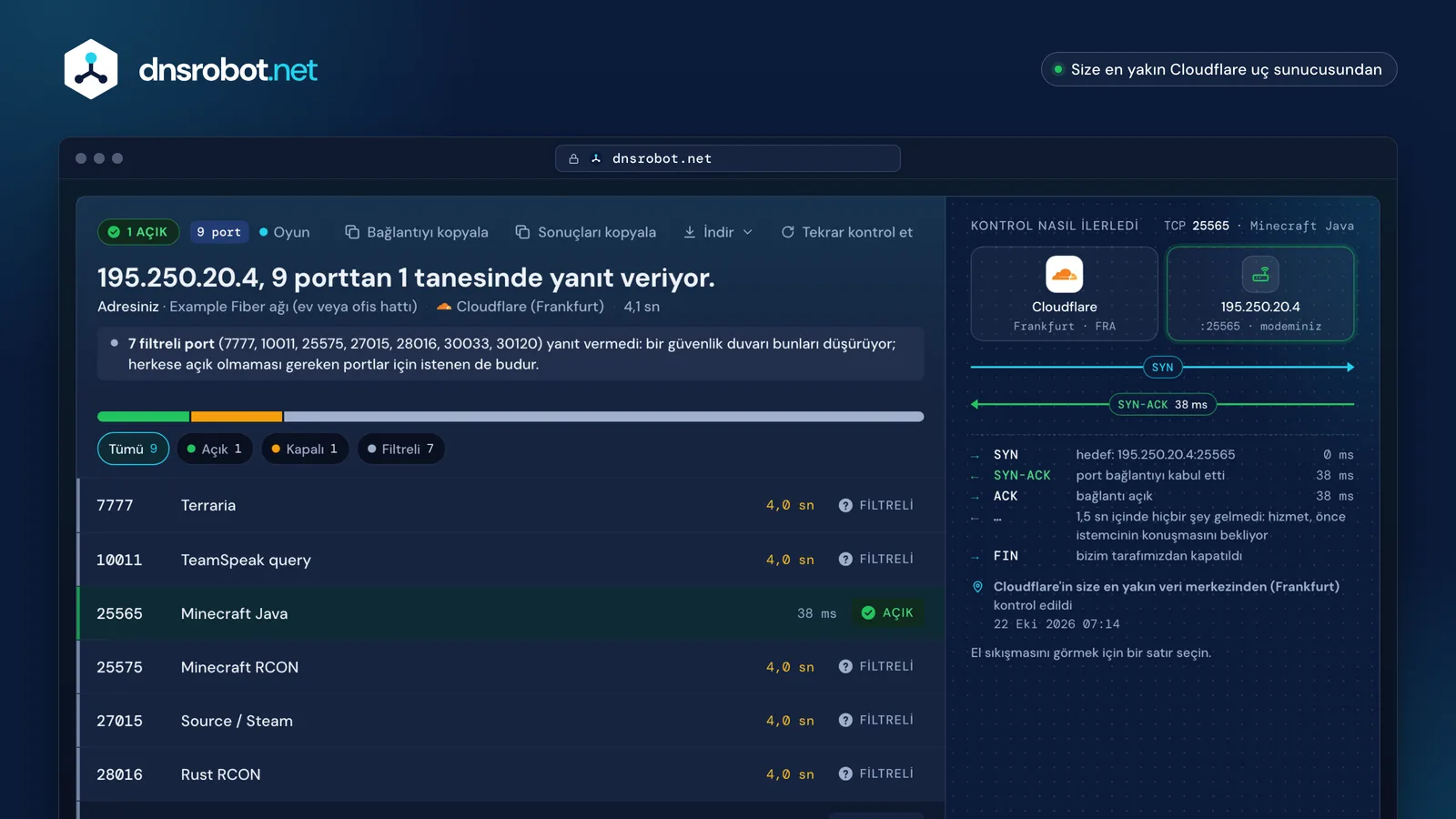Image resolution: width=1456 pixels, height=819 pixels.
Task: Select the 7777 Terraria port row
Action: [x=511, y=505]
